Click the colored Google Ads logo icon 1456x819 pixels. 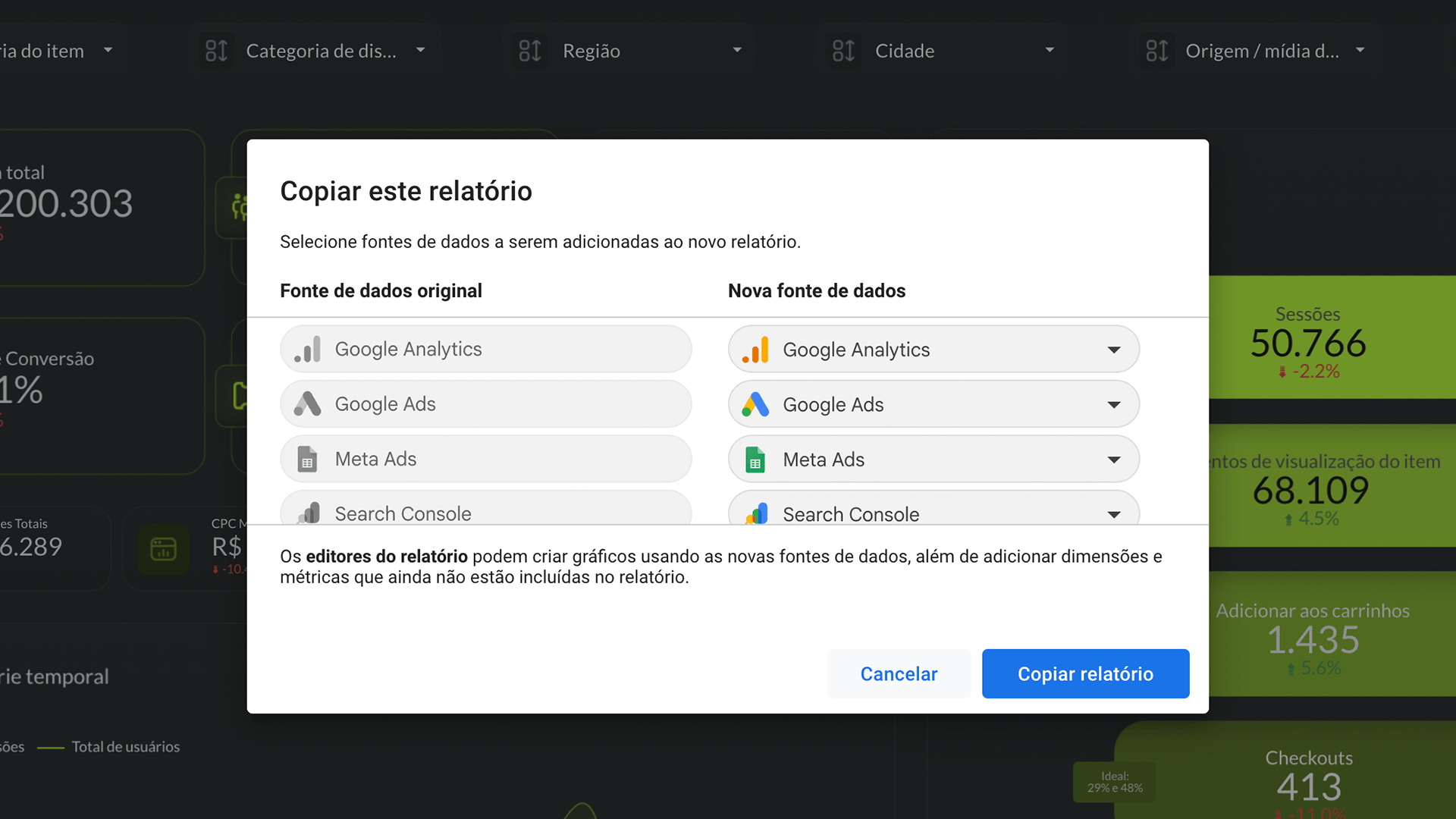(755, 404)
